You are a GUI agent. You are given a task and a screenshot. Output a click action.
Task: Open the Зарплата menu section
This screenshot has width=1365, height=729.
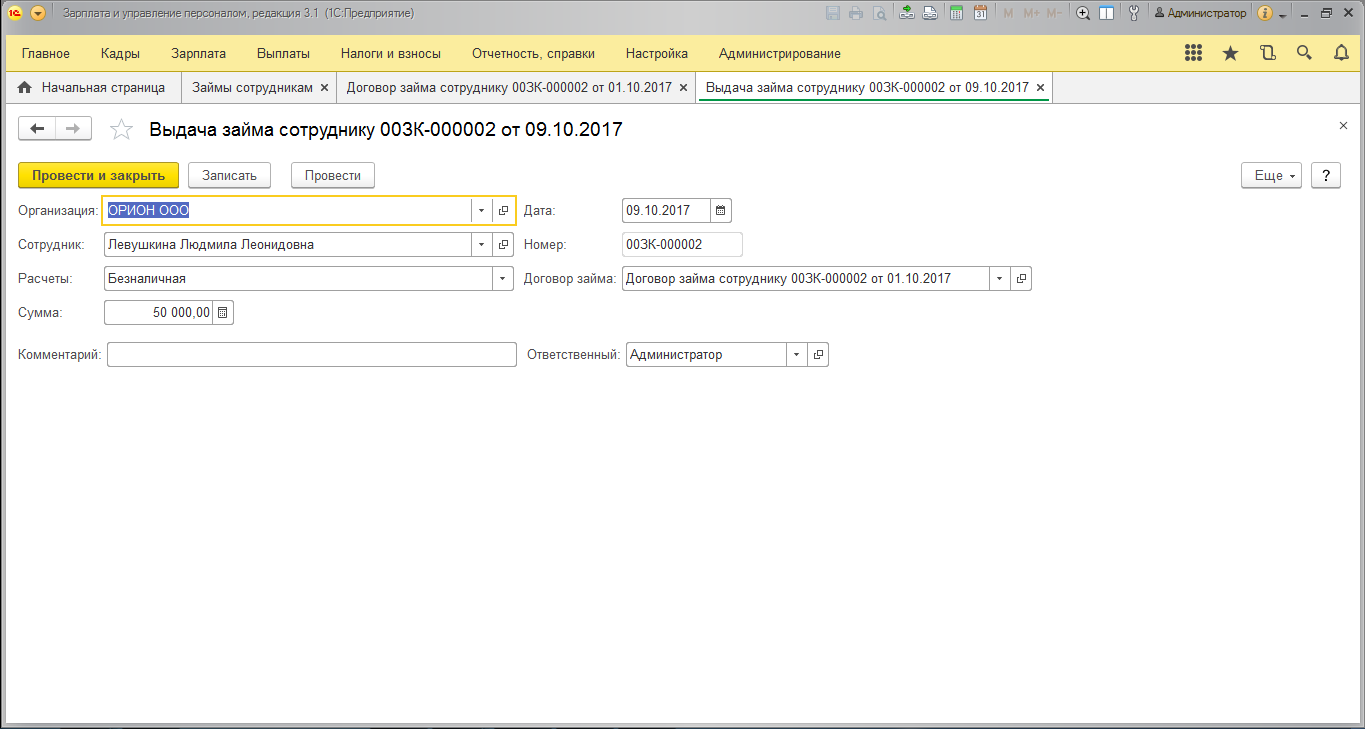point(198,53)
